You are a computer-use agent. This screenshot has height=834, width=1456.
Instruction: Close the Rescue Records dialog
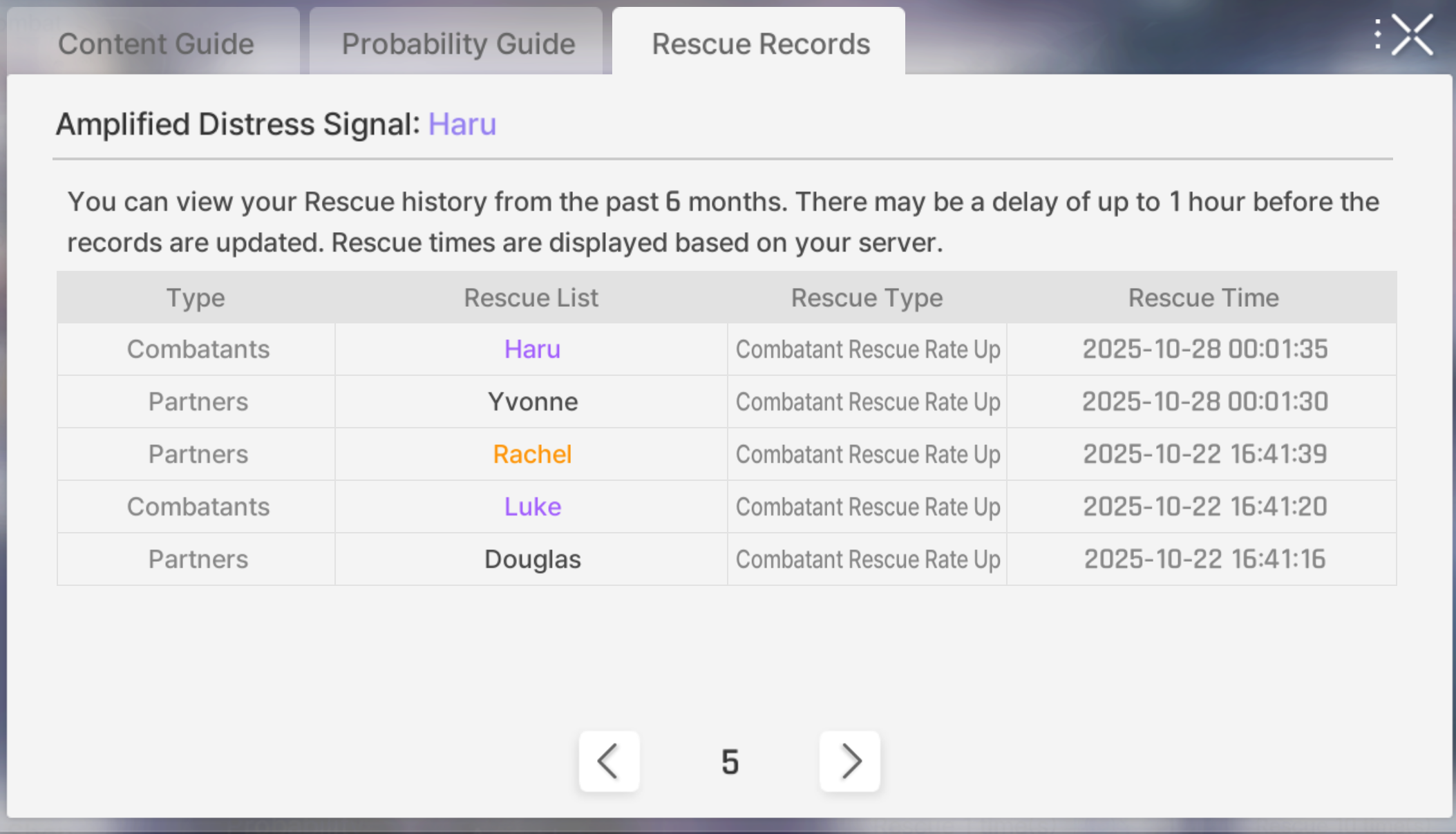point(1412,35)
